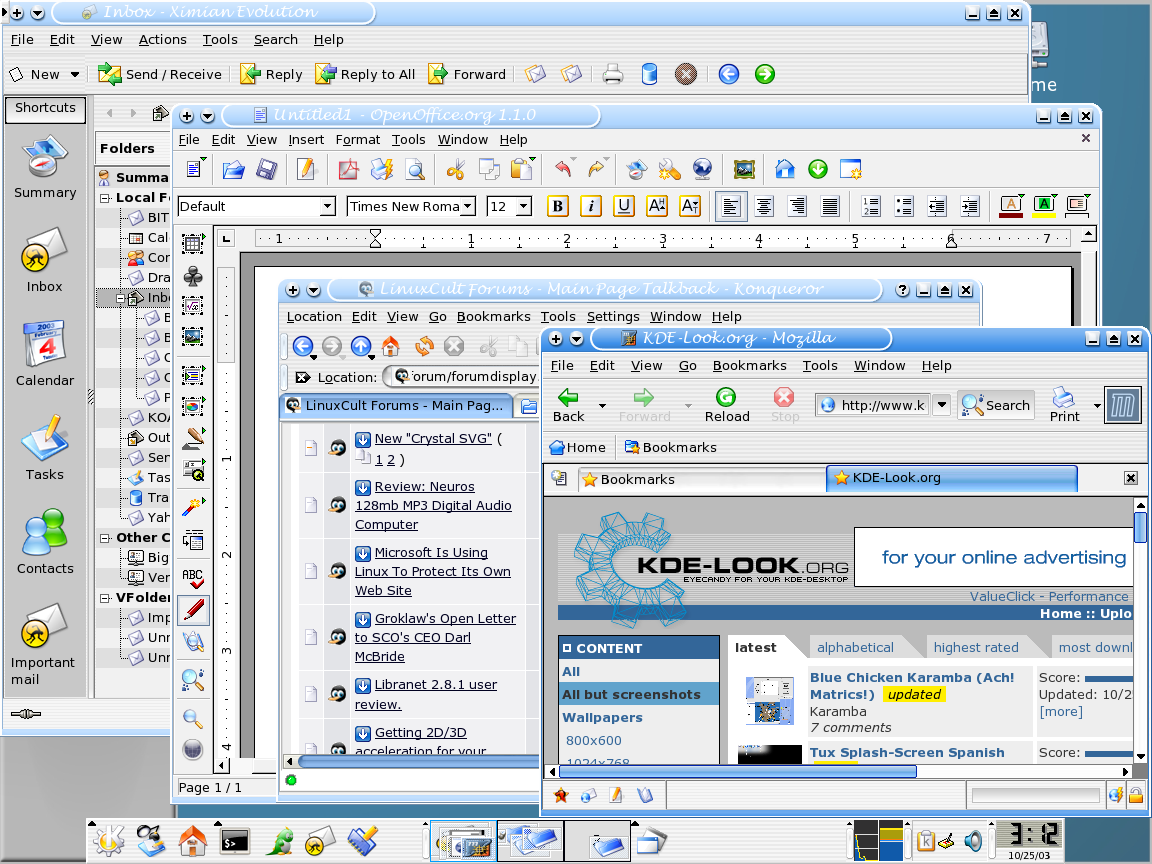Click highlighting color swatch in OpenOffice
Image resolution: width=1152 pixels, height=864 pixels.
tap(1044, 206)
